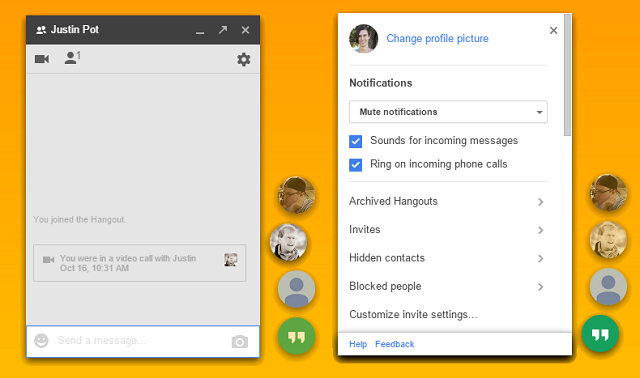The image size is (640, 378).
Task: Click the green Hangouts quote icon beside chat window
Action: click(x=296, y=336)
